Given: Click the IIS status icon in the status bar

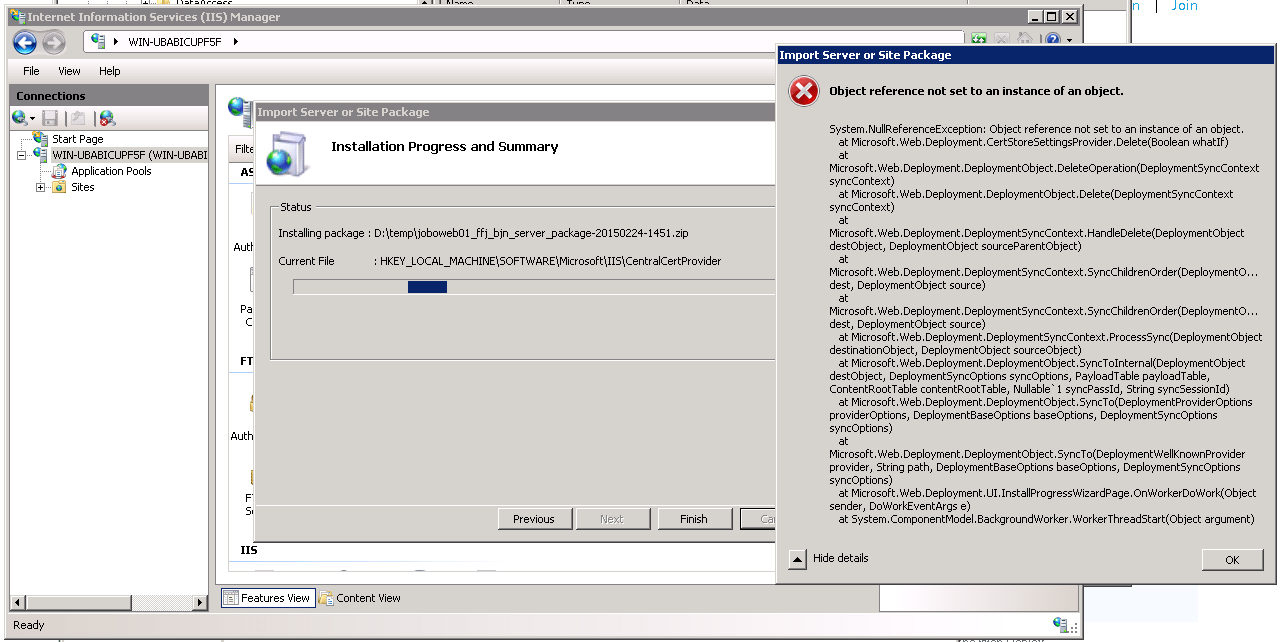Looking at the screenshot, I should [x=1062, y=625].
